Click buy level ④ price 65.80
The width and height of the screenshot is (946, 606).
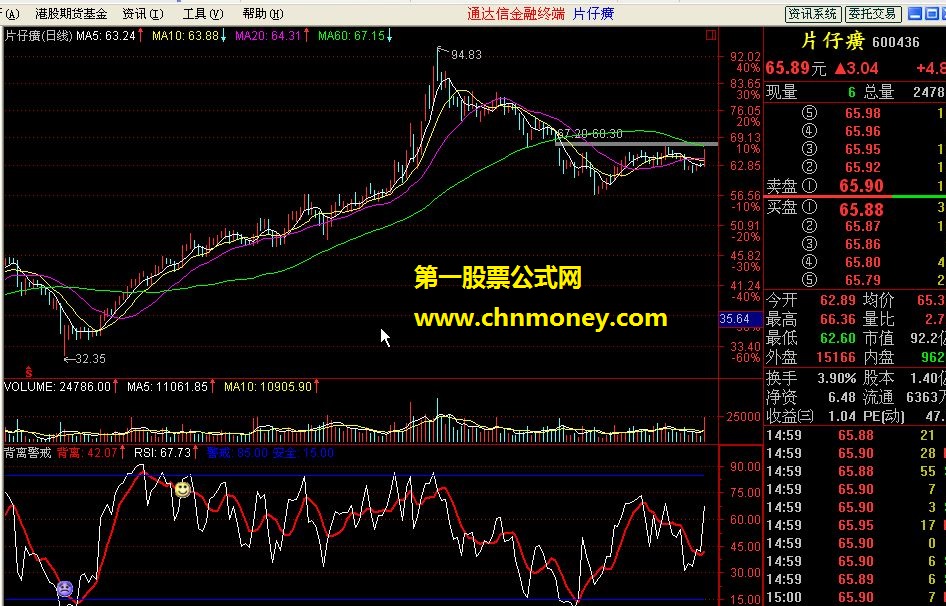pyautogui.click(x=863, y=263)
